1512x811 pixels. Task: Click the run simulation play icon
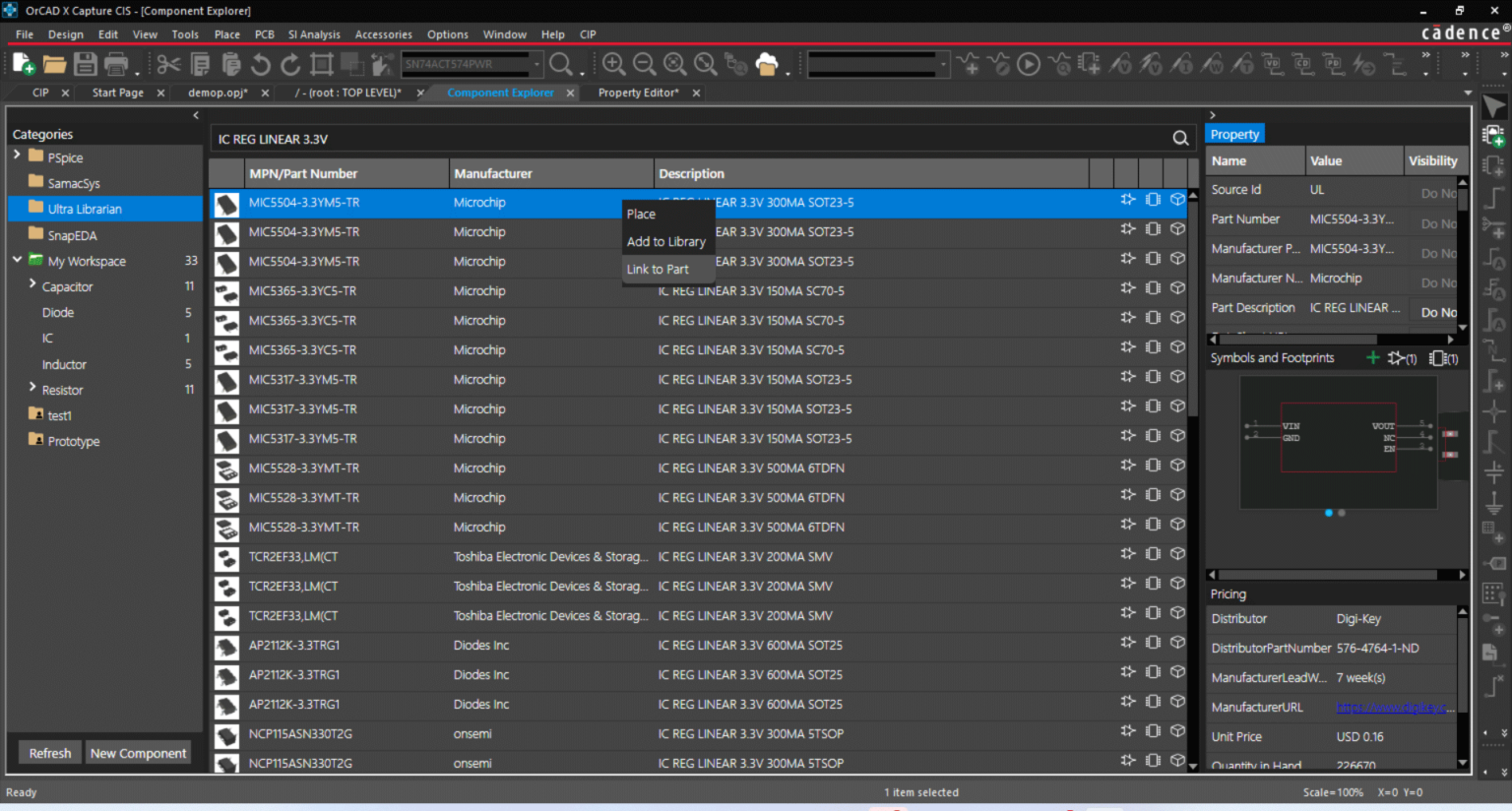click(x=1029, y=65)
